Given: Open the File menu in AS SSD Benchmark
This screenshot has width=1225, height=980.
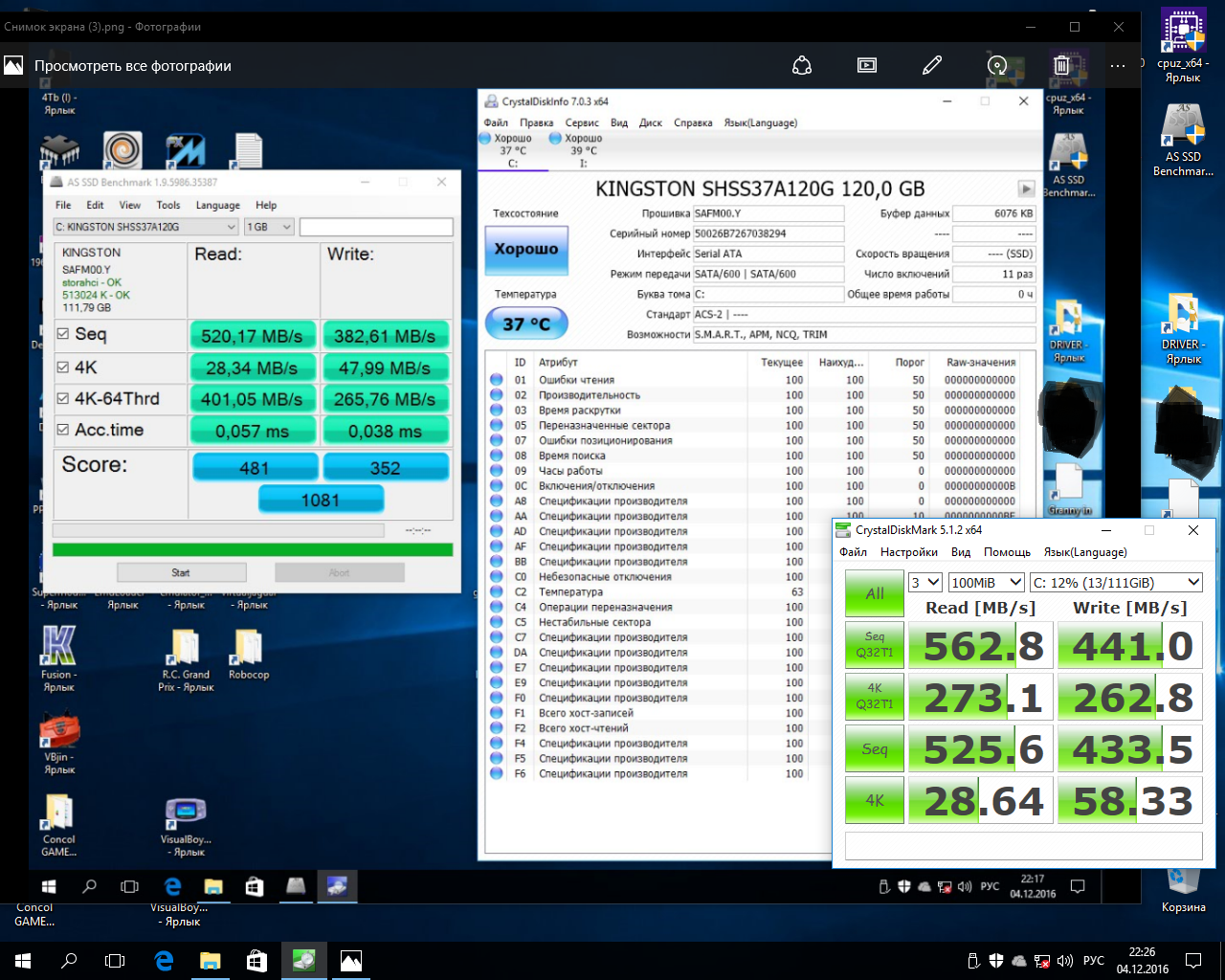Looking at the screenshot, I should [x=63, y=205].
